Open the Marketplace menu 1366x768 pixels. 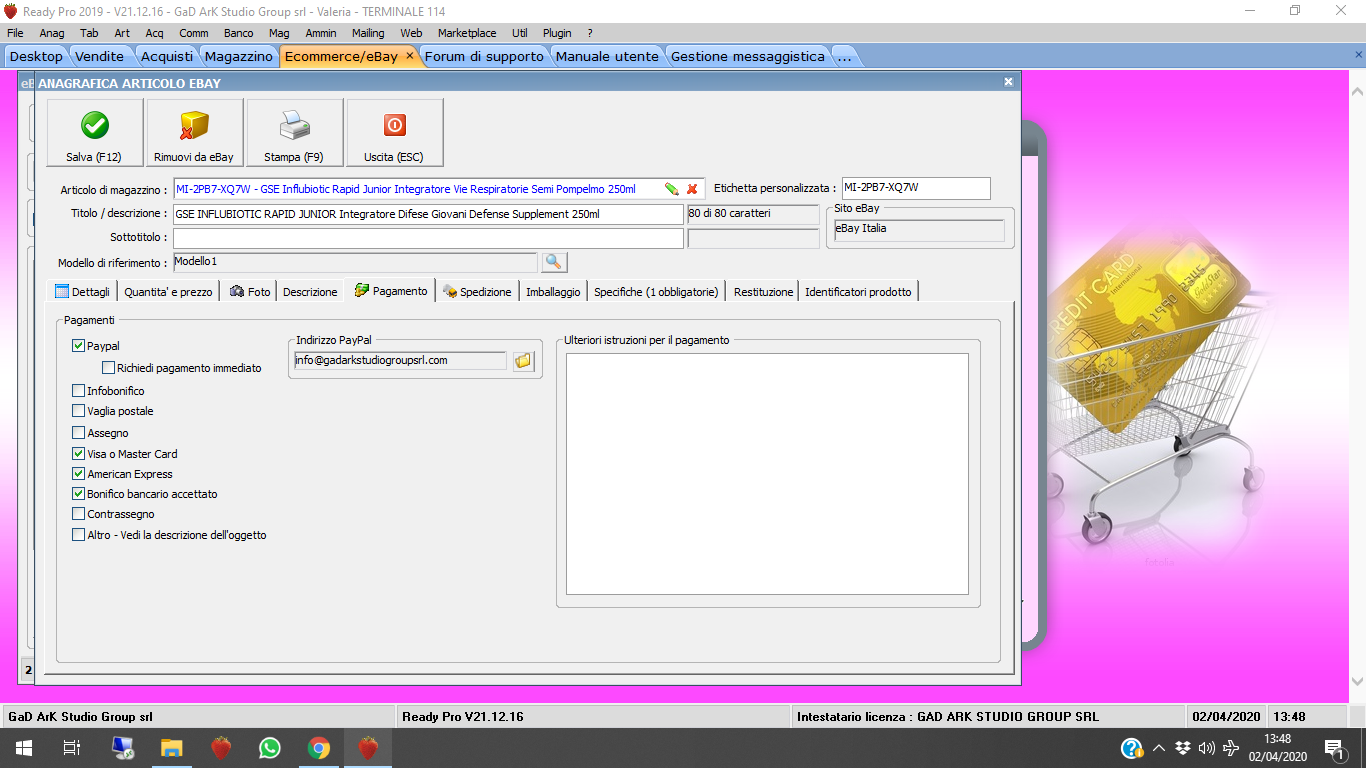tap(467, 33)
